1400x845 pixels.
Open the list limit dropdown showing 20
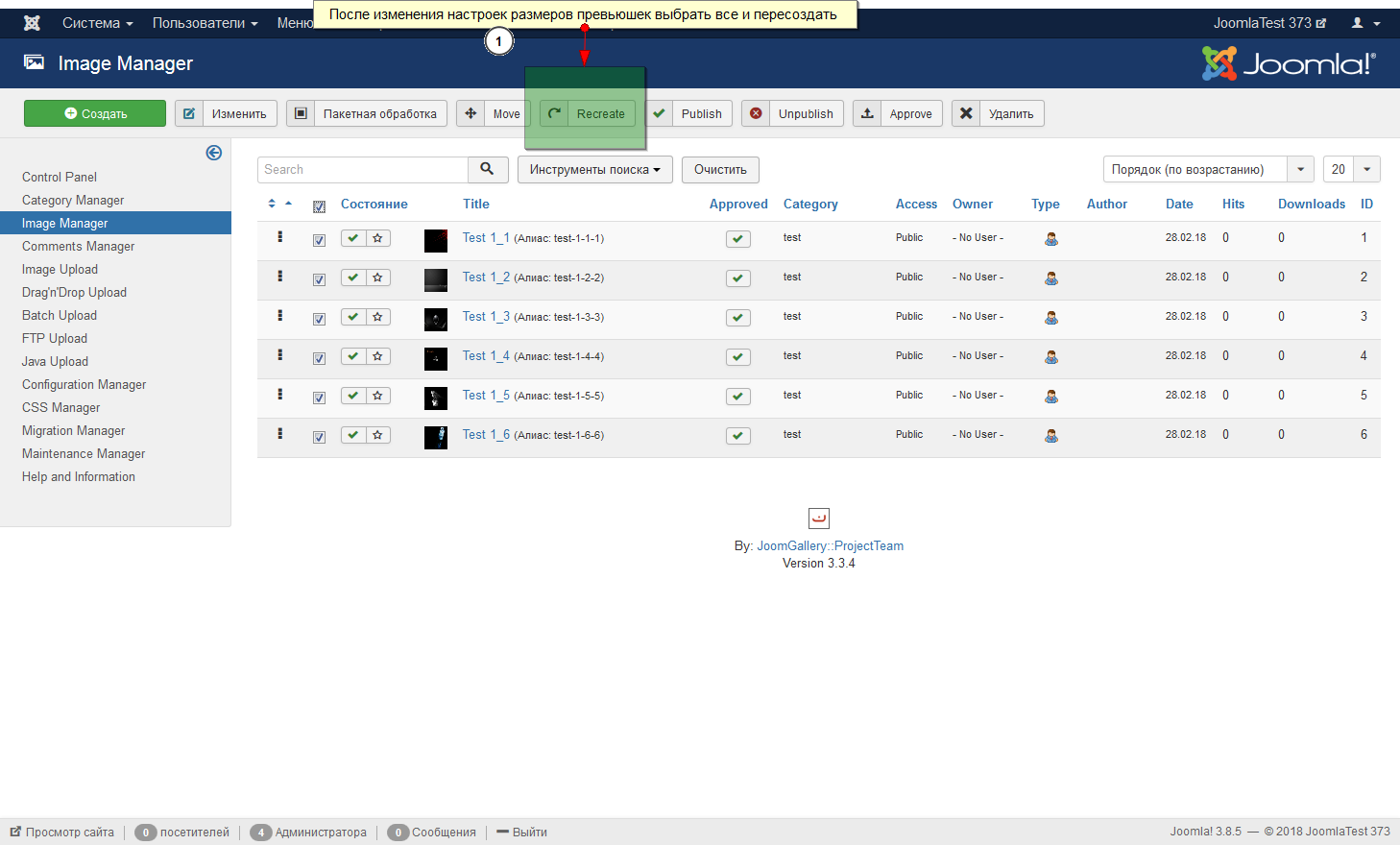pos(1352,170)
